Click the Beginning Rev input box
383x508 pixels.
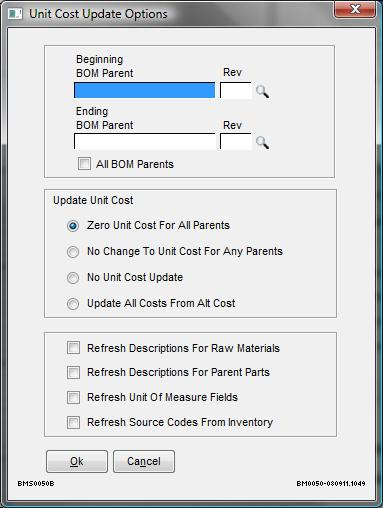pos(236,90)
